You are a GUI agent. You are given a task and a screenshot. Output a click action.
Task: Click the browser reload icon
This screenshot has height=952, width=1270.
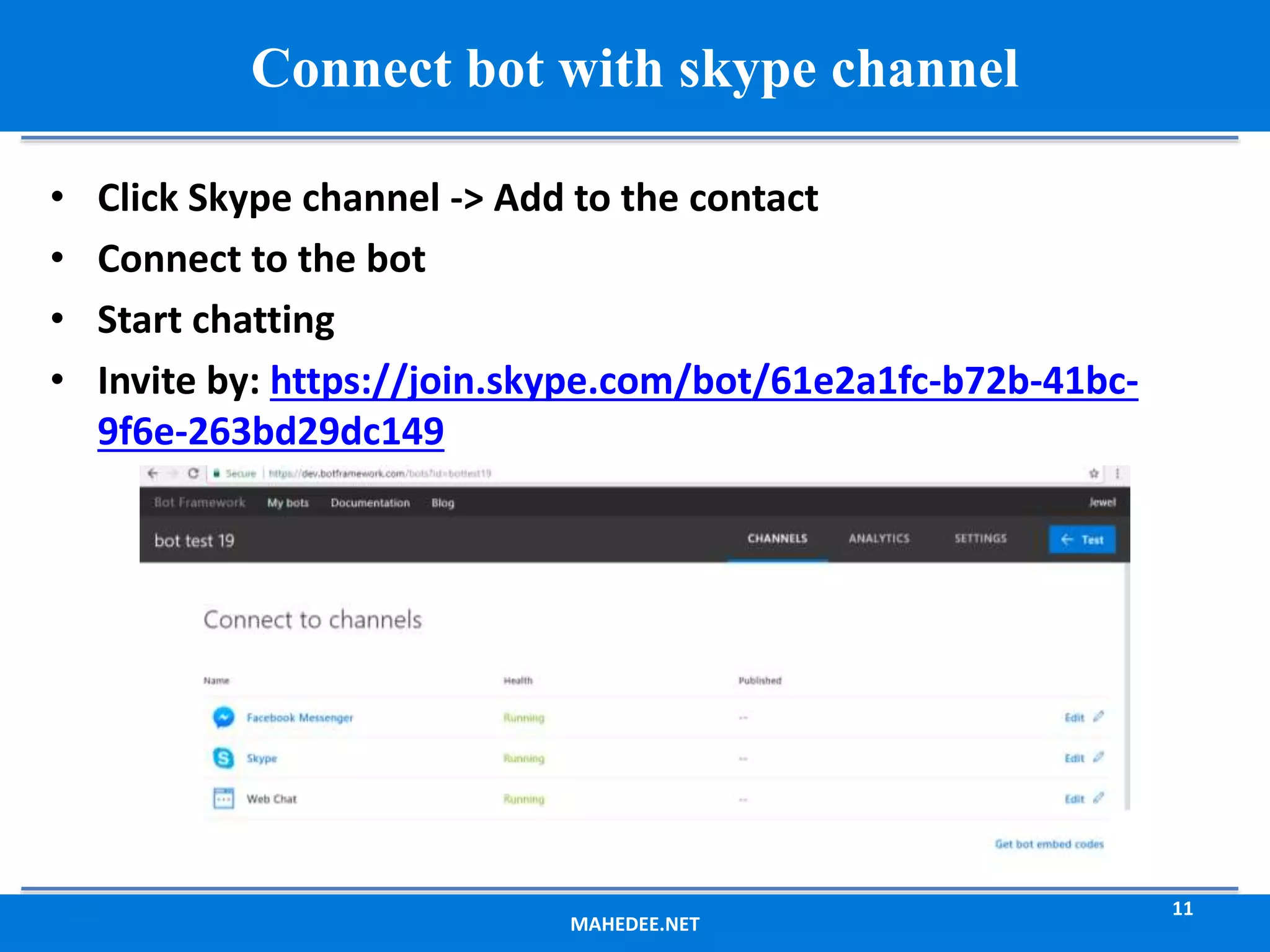click(x=193, y=474)
